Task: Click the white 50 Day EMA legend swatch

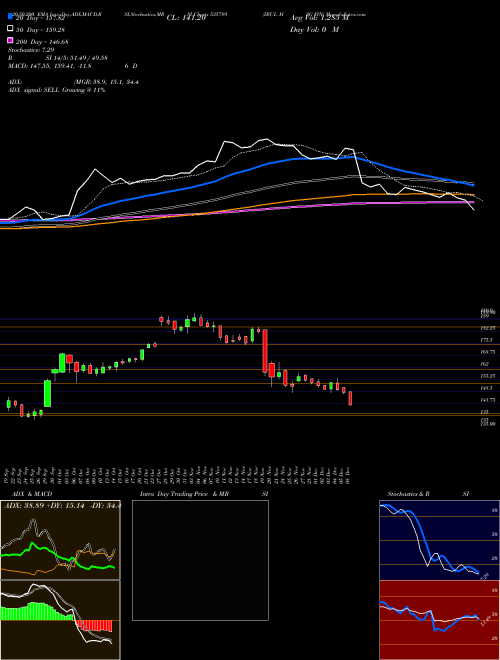Action: point(11,29)
